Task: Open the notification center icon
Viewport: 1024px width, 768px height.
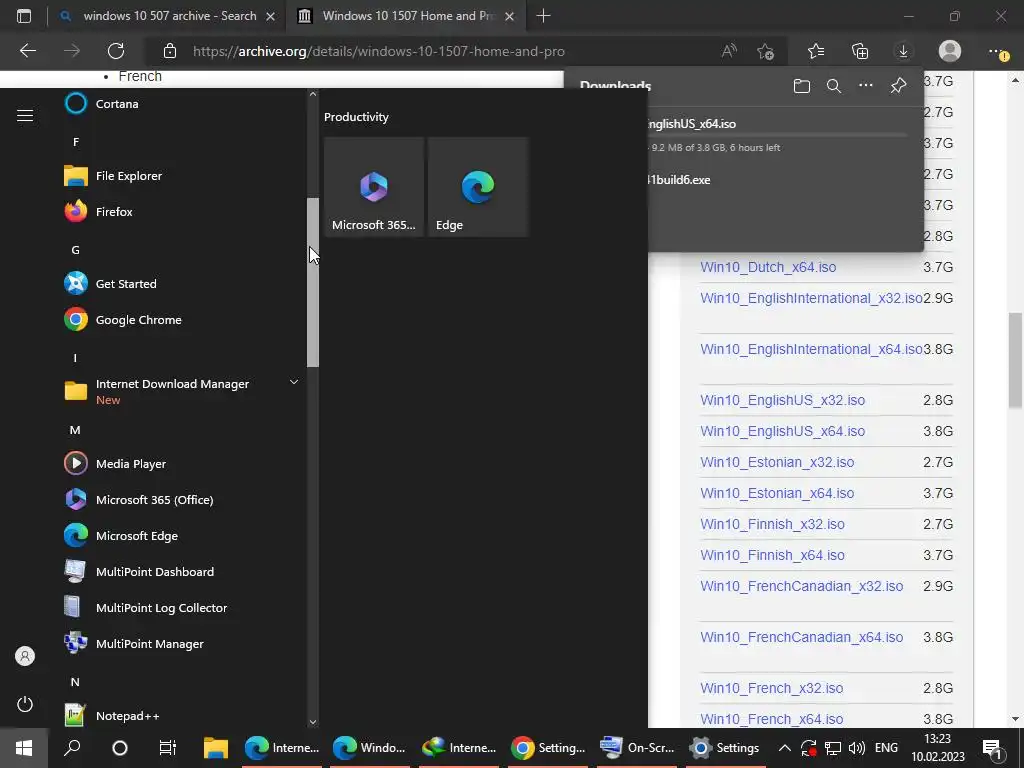Action: (992, 748)
